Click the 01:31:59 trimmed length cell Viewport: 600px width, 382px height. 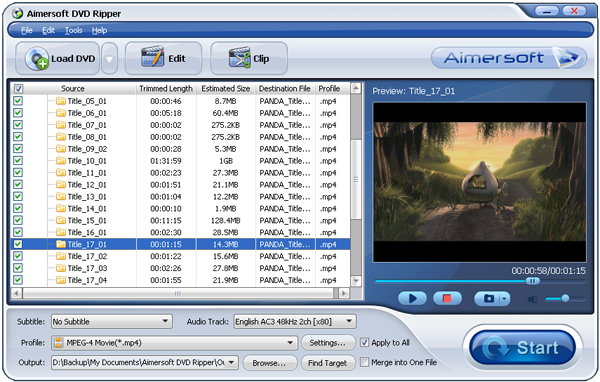point(166,161)
